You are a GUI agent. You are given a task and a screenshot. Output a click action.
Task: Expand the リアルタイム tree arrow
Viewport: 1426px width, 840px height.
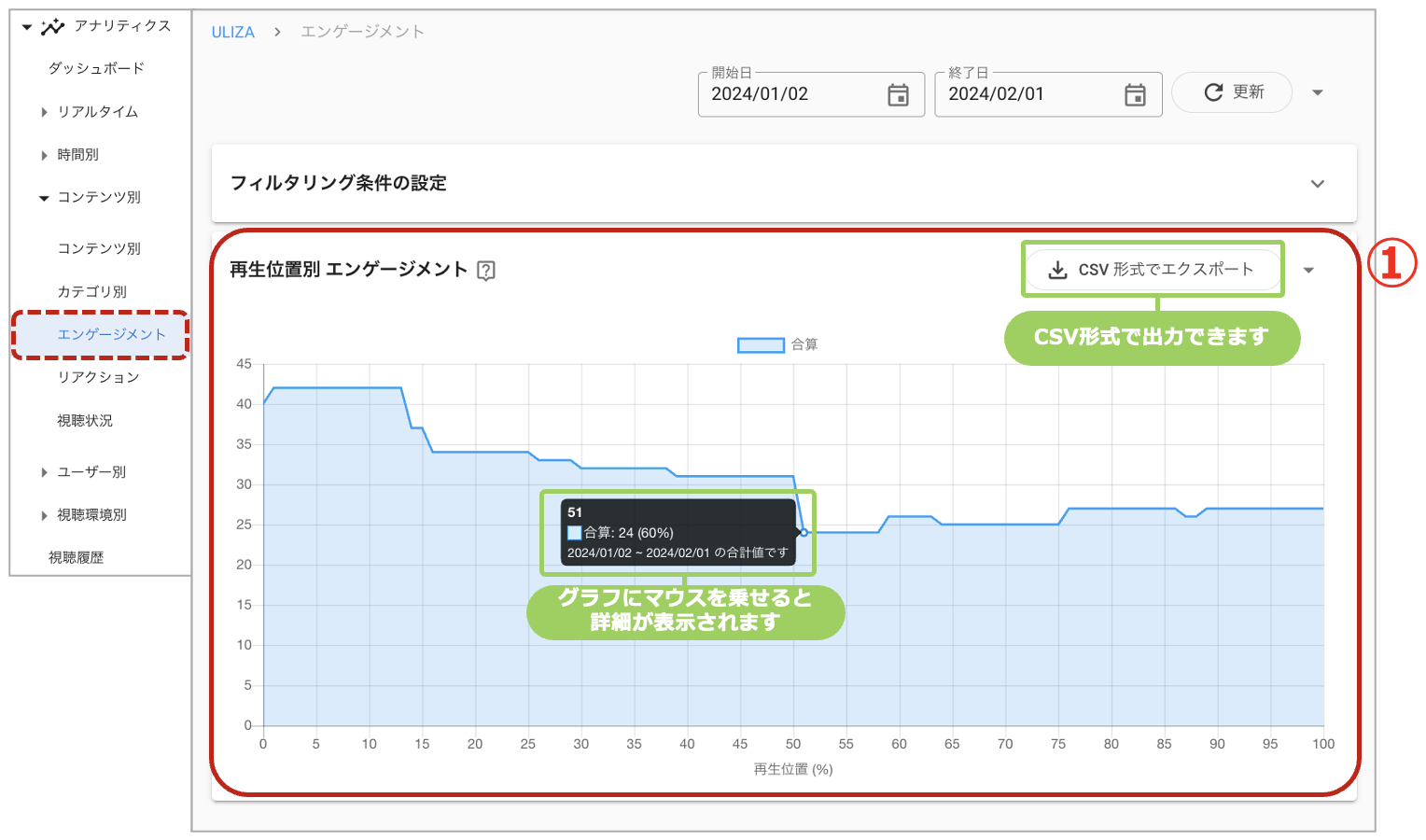tap(44, 112)
